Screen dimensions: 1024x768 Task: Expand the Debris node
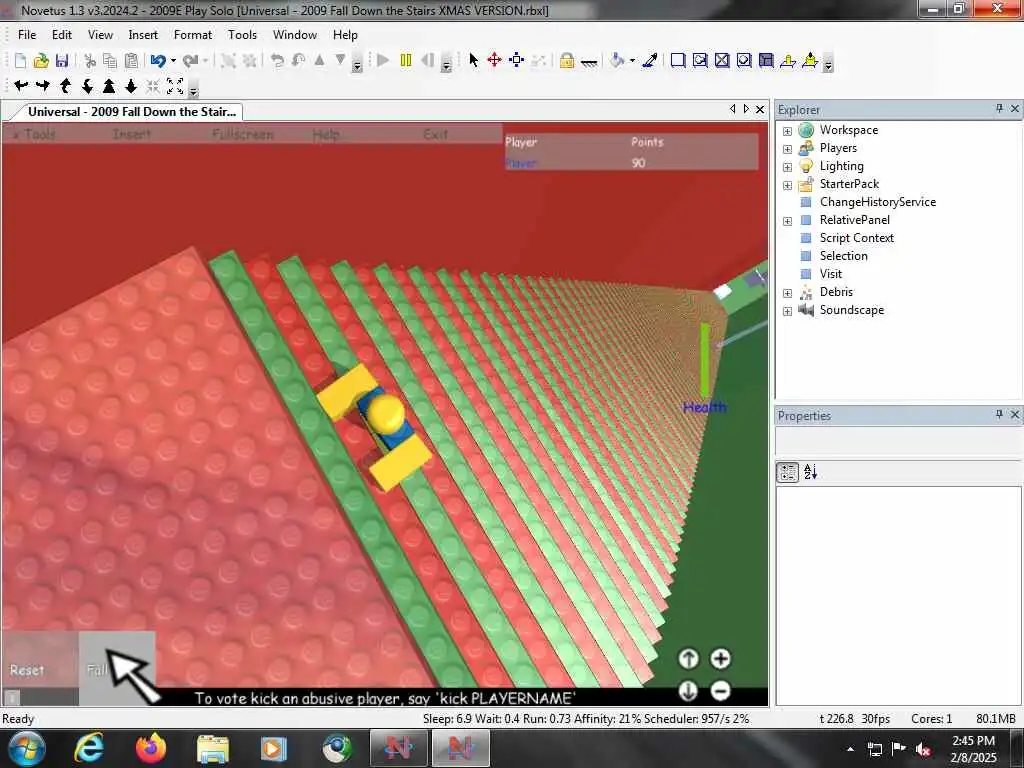click(x=788, y=293)
